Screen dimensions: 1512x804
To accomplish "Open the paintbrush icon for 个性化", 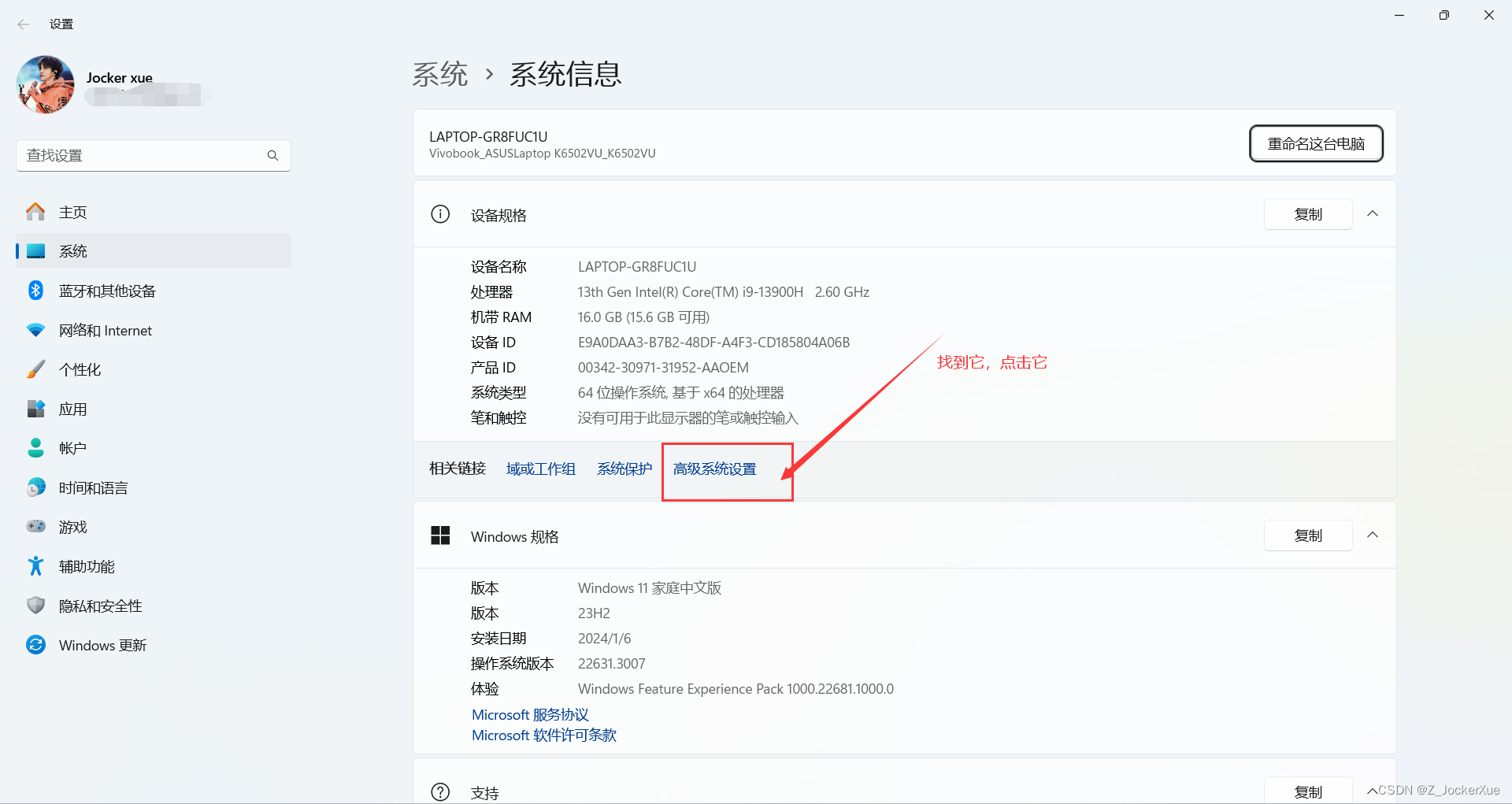I will click(x=35, y=369).
